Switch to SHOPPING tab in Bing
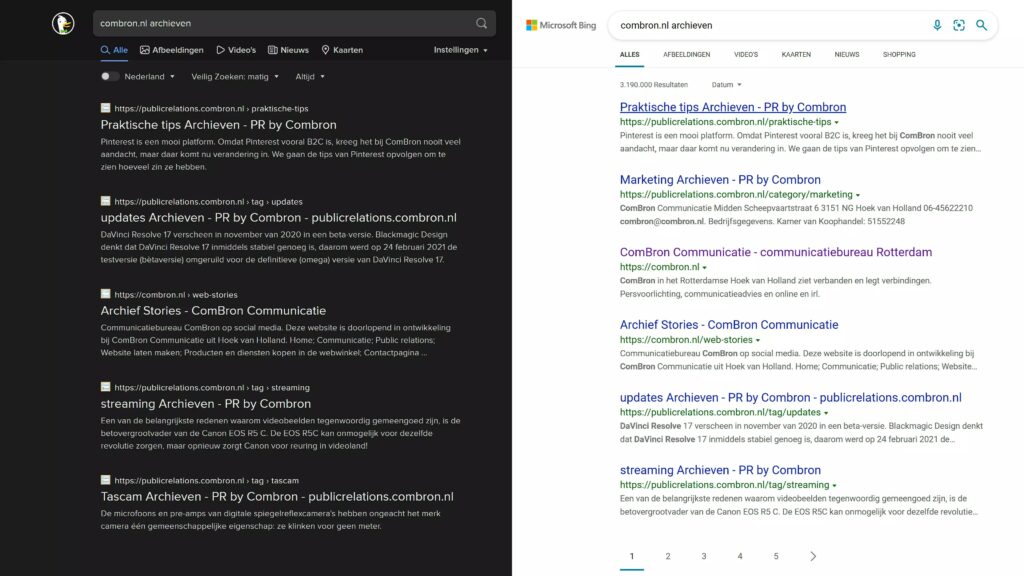This screenshot has width=1024, height=576. coord(899,55)
